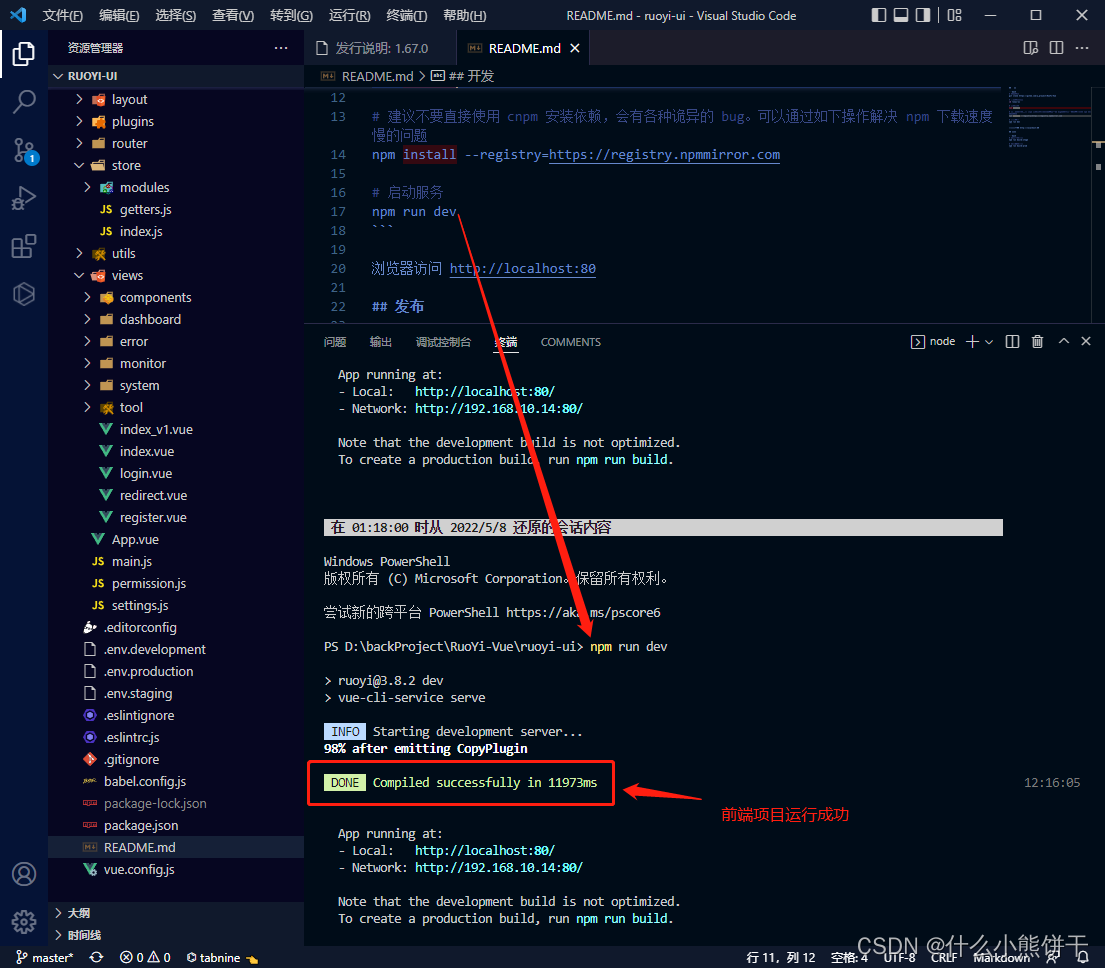The image size is (1105, 968).
Task: Open Run and Debug view
Action: click(23, 199)
